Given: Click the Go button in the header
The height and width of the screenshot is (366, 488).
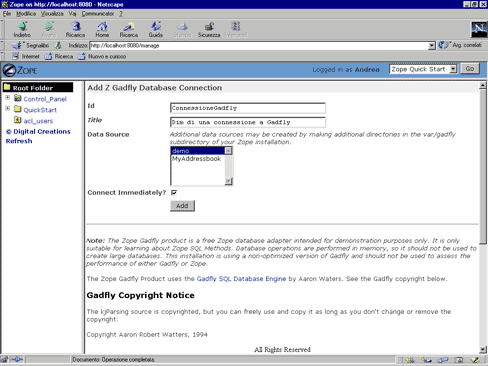Looking at the screenshot, I should [x=470, y=69].
